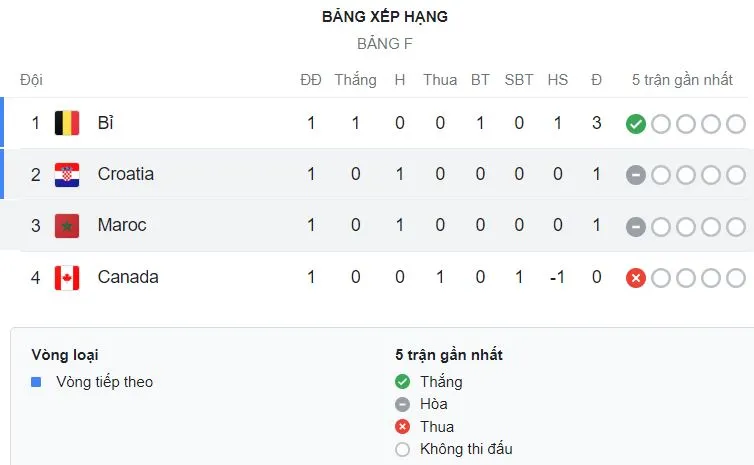
Task: Click the red Thua legend icon
Action: (403, 427)
